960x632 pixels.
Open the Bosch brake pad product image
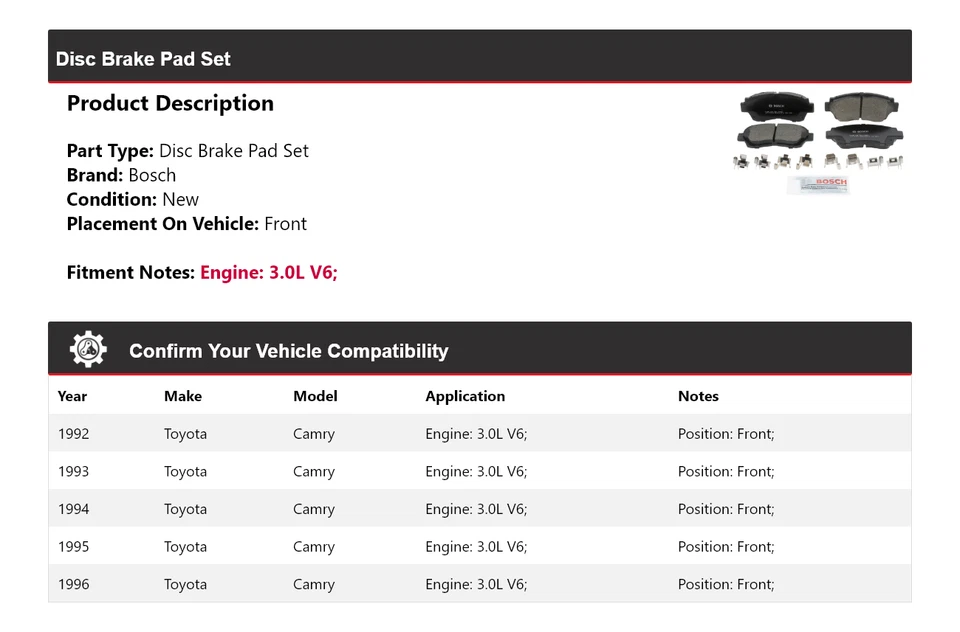(x=819, y=142)
